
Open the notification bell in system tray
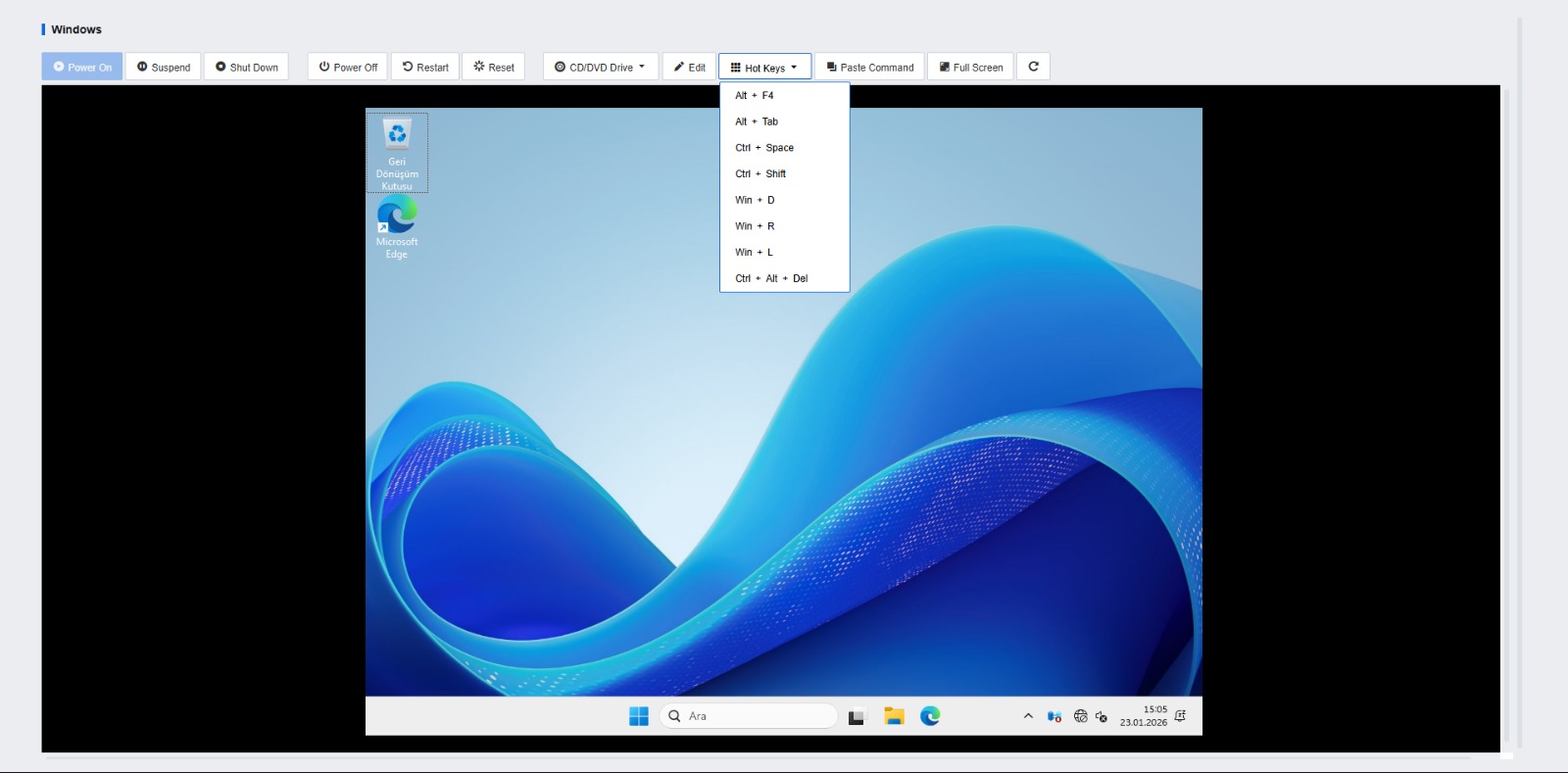(1180, 716)
